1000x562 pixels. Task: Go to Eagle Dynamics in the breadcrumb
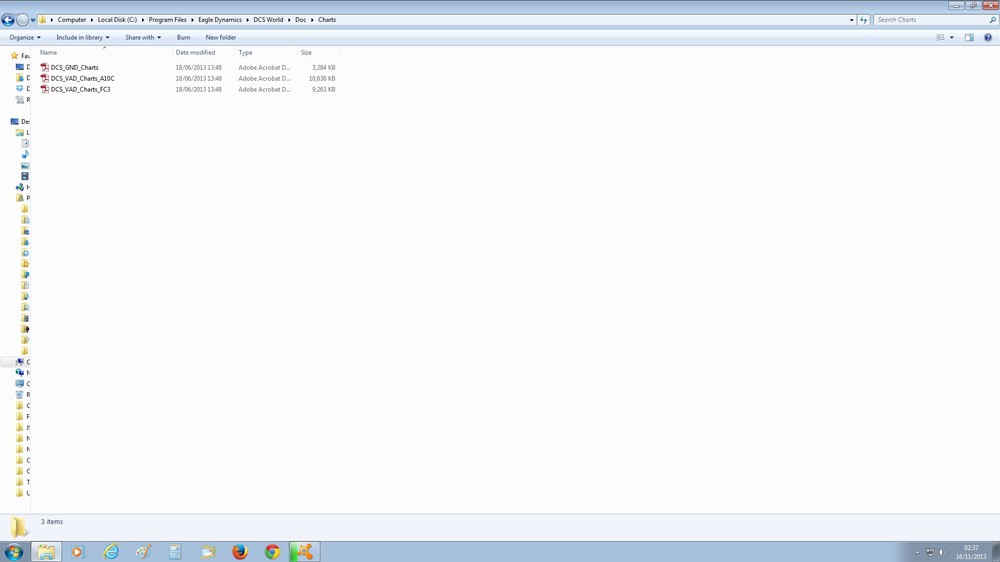(x=219, y=20)
